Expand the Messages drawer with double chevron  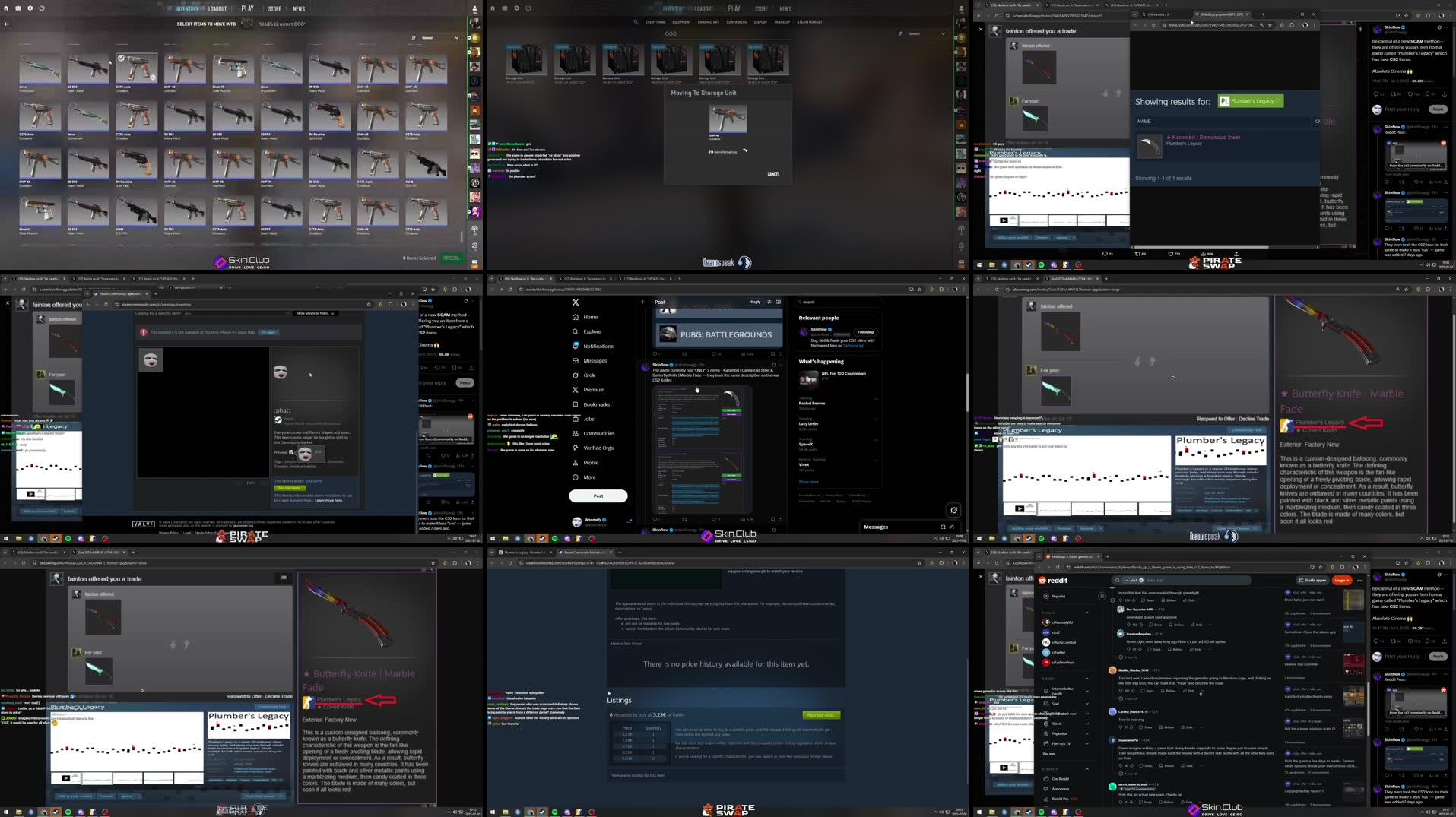click(x=952, y=527)
